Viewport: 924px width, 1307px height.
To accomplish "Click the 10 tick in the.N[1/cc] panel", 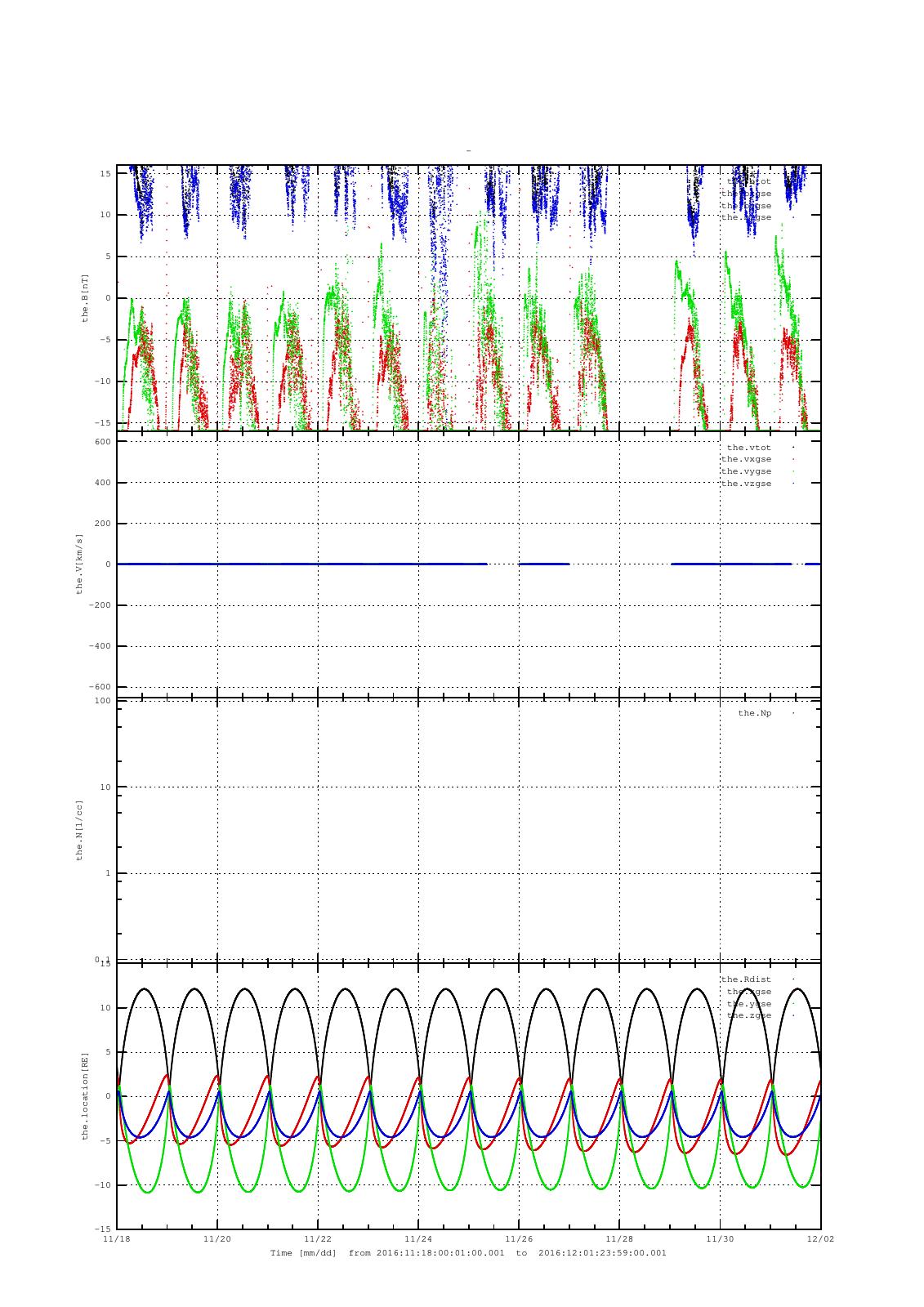I will (x=105, y=787).
